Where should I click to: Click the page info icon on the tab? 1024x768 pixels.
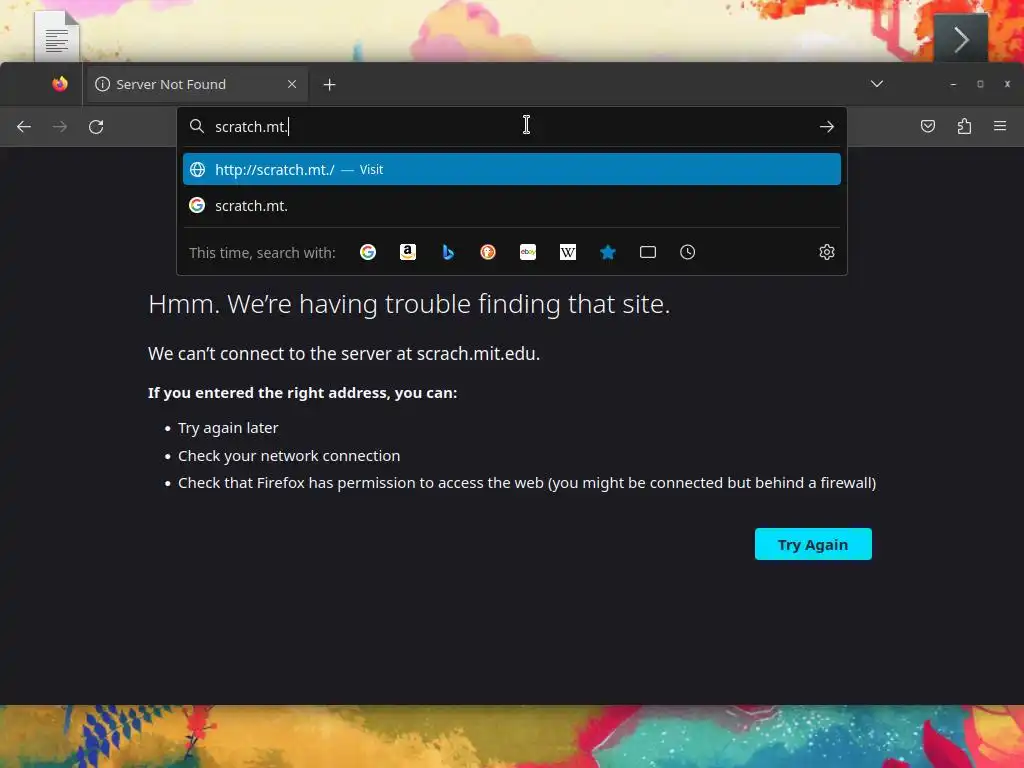coord(103,84)
